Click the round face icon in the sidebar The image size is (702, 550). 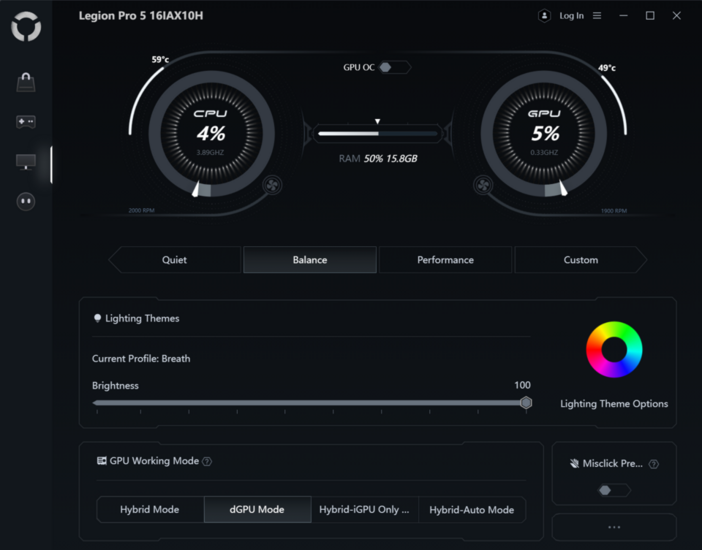26,202
